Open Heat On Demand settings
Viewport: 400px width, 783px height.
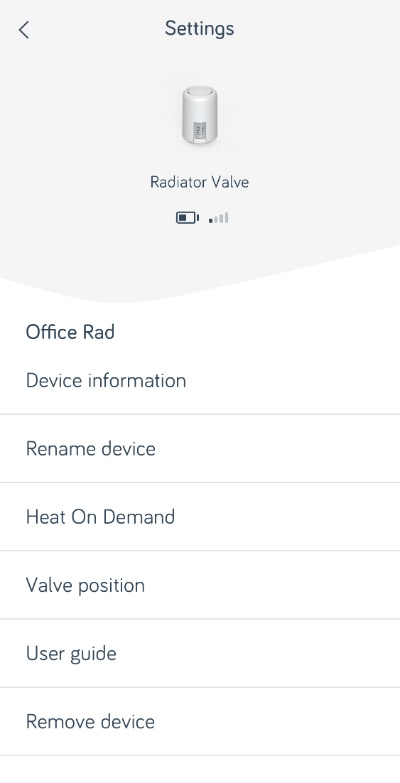[200, 517]
